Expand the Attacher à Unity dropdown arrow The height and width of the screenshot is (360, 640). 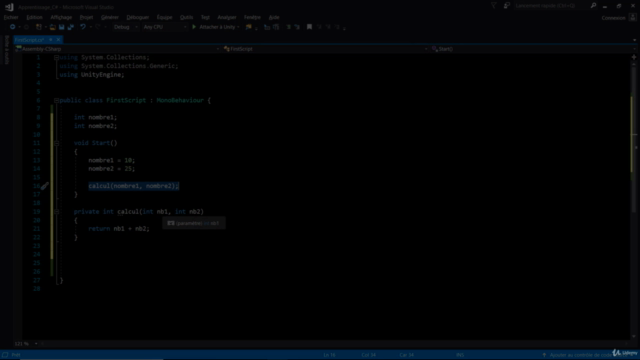pos(238,27)
